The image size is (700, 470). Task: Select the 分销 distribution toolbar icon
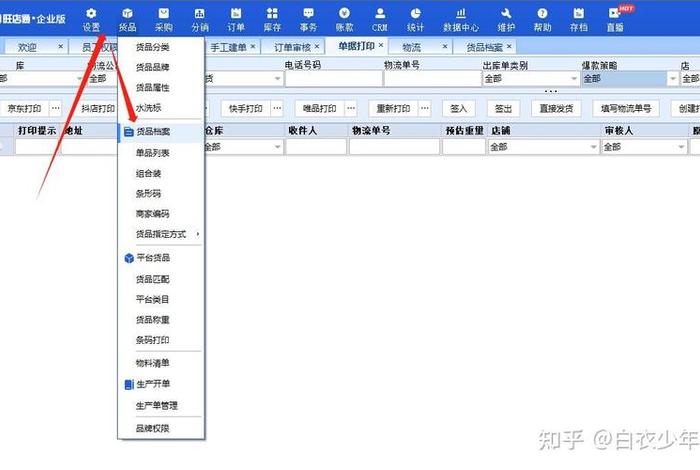point(200,20)
